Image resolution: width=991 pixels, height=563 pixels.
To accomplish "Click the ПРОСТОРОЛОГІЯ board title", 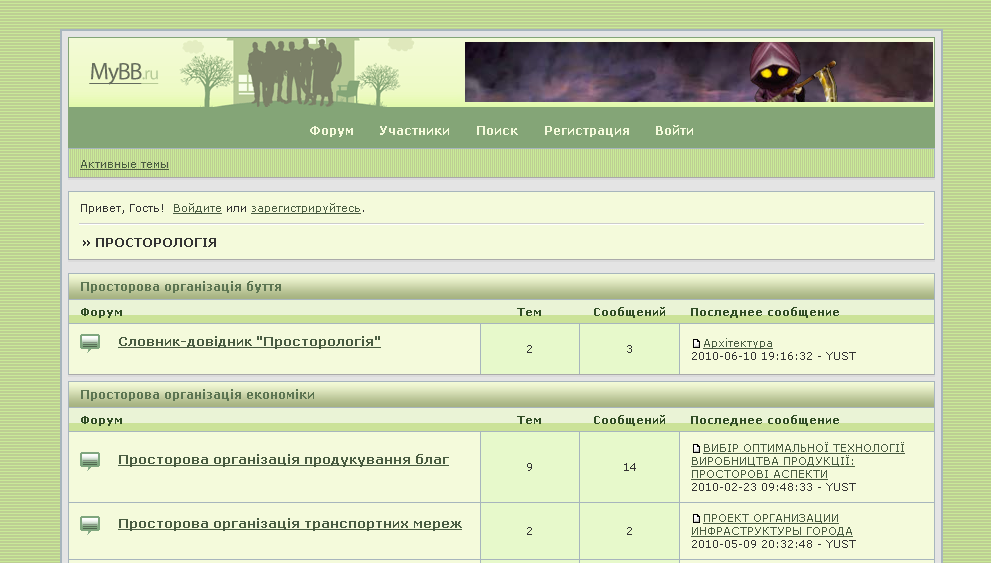I will click(x=155, y=243).
